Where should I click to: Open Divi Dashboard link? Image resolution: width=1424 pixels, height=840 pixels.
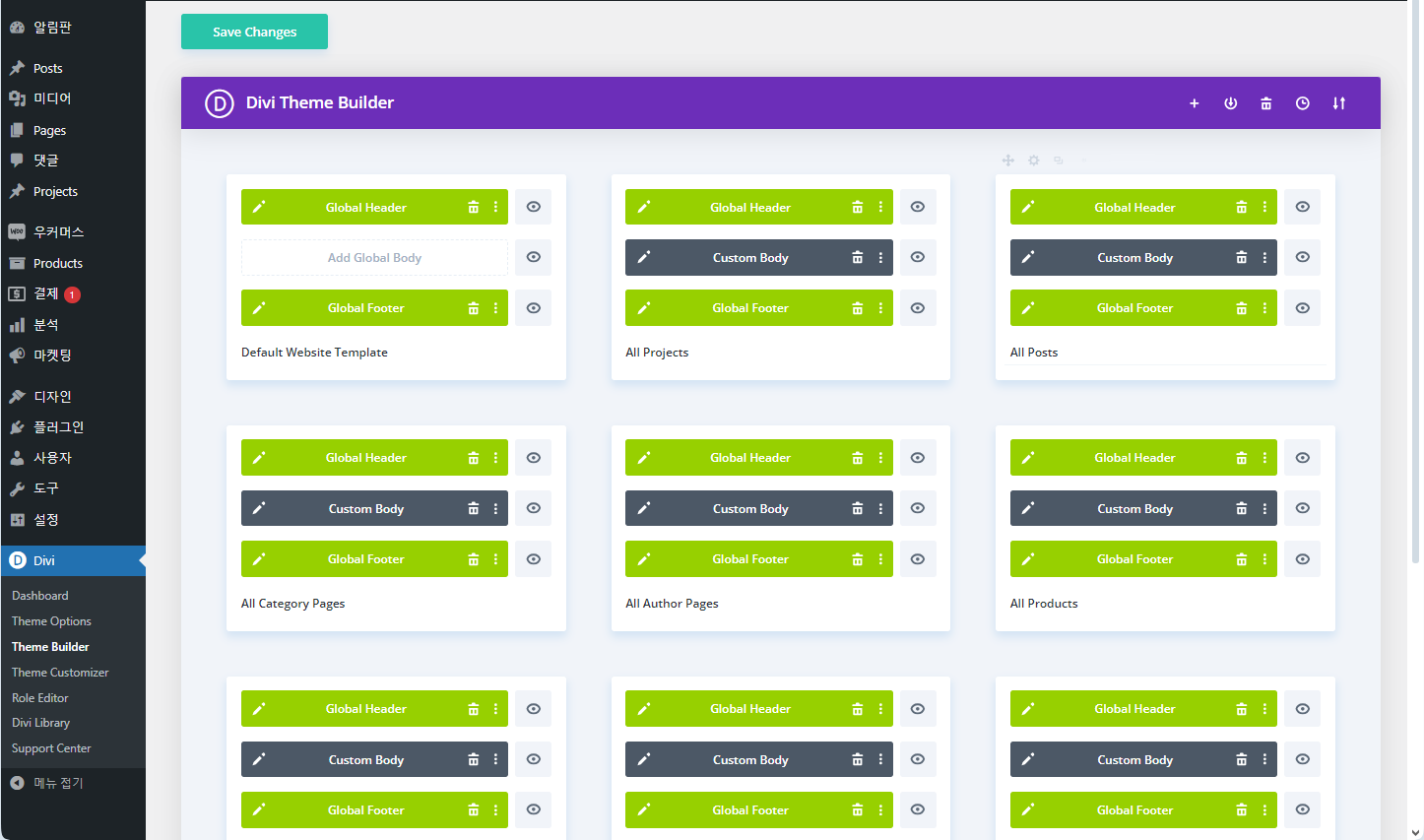(x=40, y=596)
